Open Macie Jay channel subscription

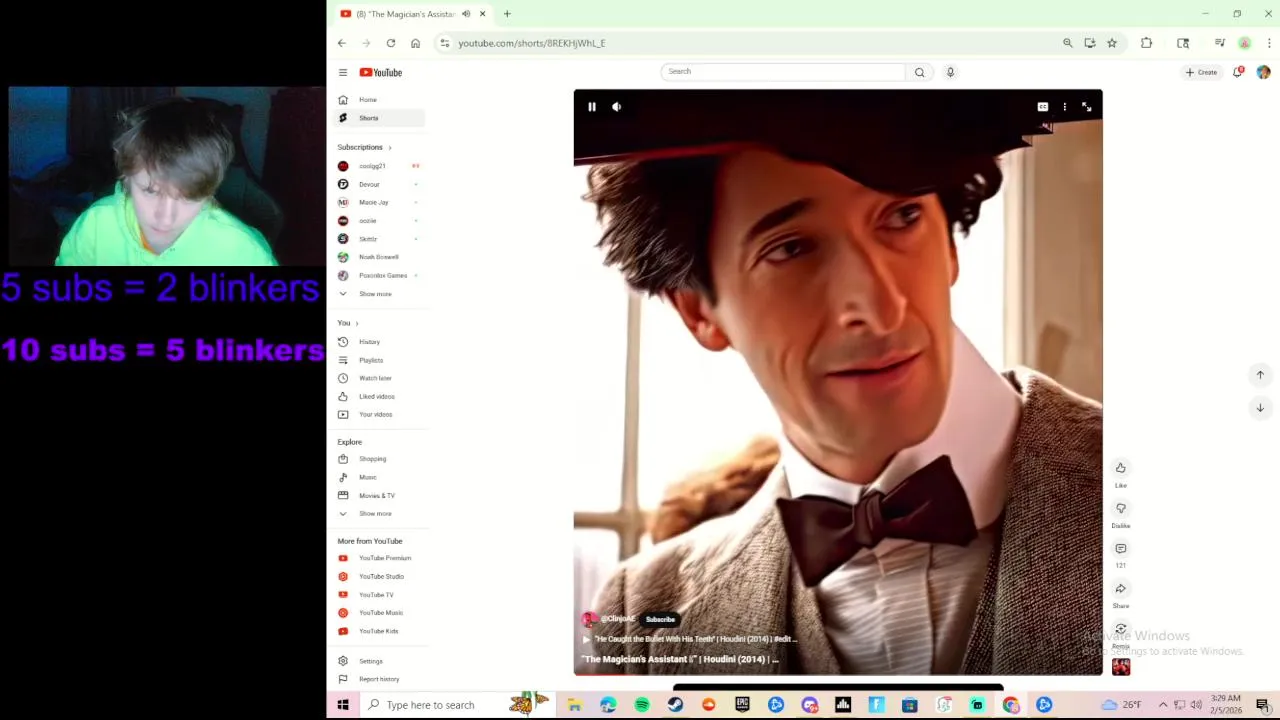pos(379,202)
